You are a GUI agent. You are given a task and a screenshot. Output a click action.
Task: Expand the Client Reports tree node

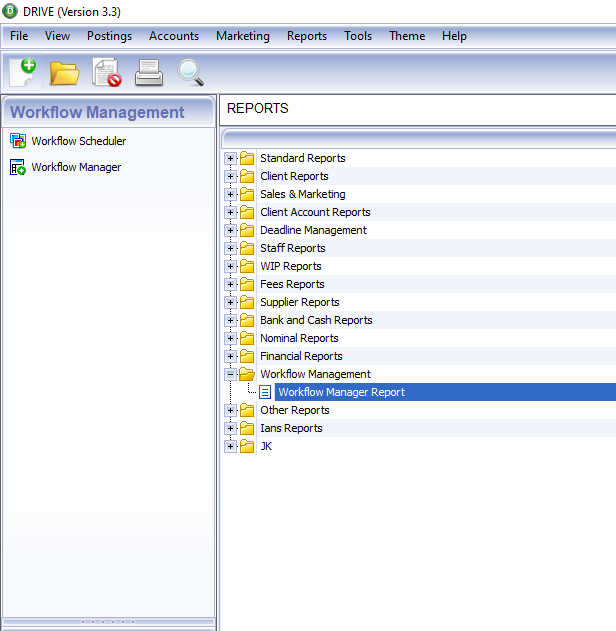(x=230, y=176)
